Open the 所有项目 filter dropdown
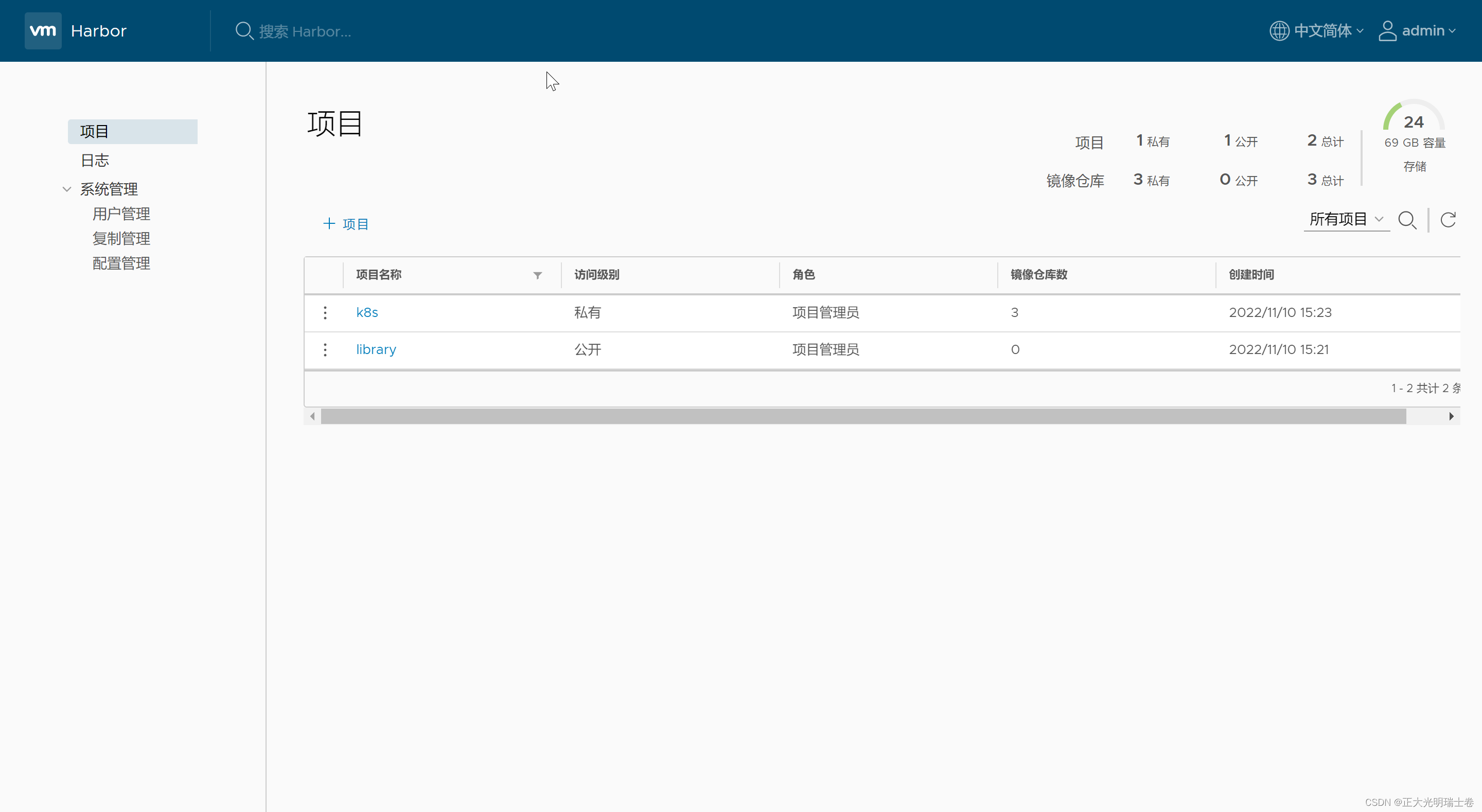This screenshot has height=812, width=1482. pos(1346,219)
